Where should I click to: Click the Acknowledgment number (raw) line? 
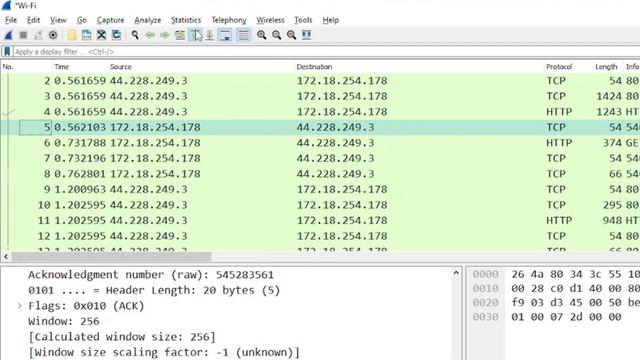pyautogui.click(x=151, y=275)
